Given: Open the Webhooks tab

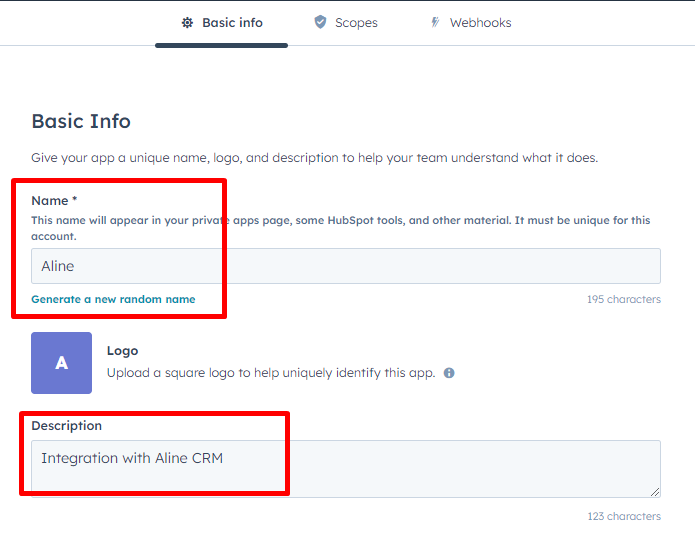Looking at the screenshot, I should pyautogui.click(x=471, y=23).
